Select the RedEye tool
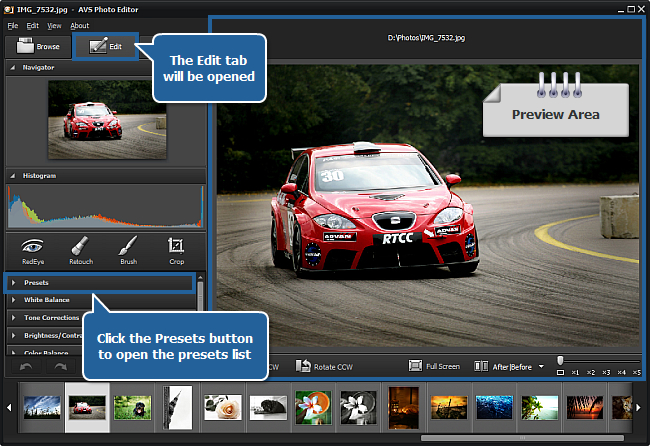This screenshot has width=650, height=446. 33,251
